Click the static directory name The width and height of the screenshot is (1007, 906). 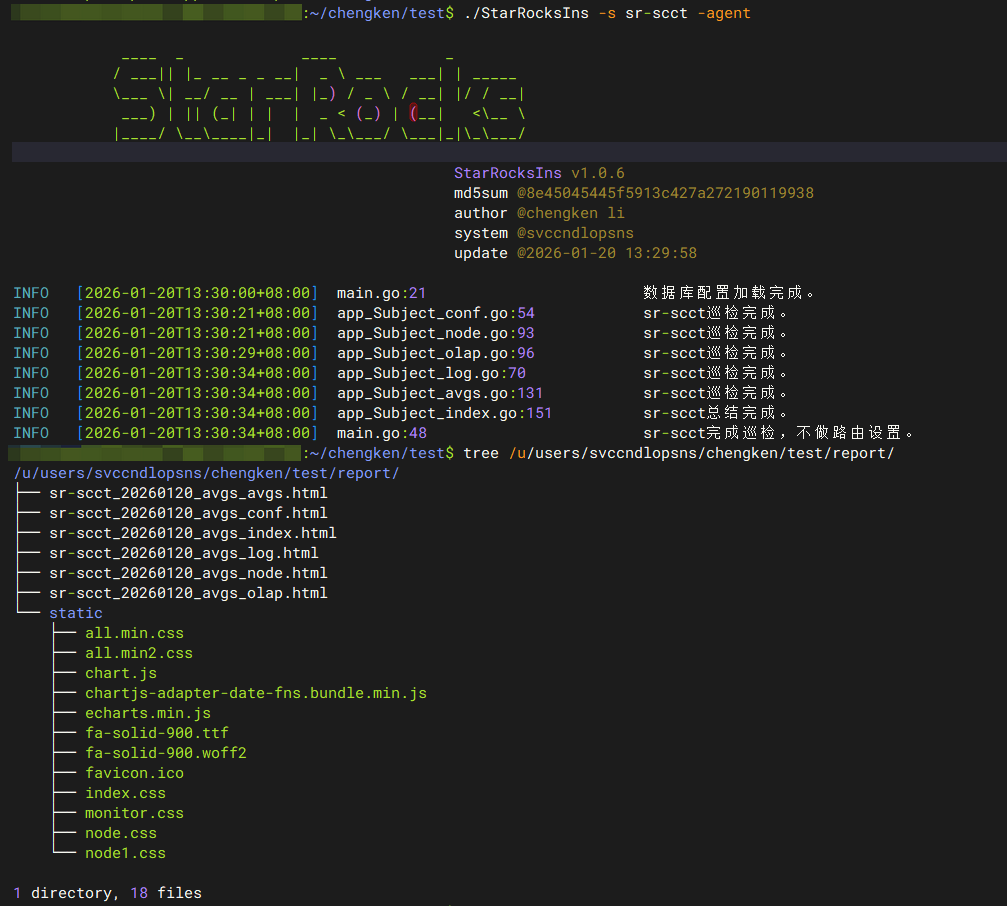(76, 613)
